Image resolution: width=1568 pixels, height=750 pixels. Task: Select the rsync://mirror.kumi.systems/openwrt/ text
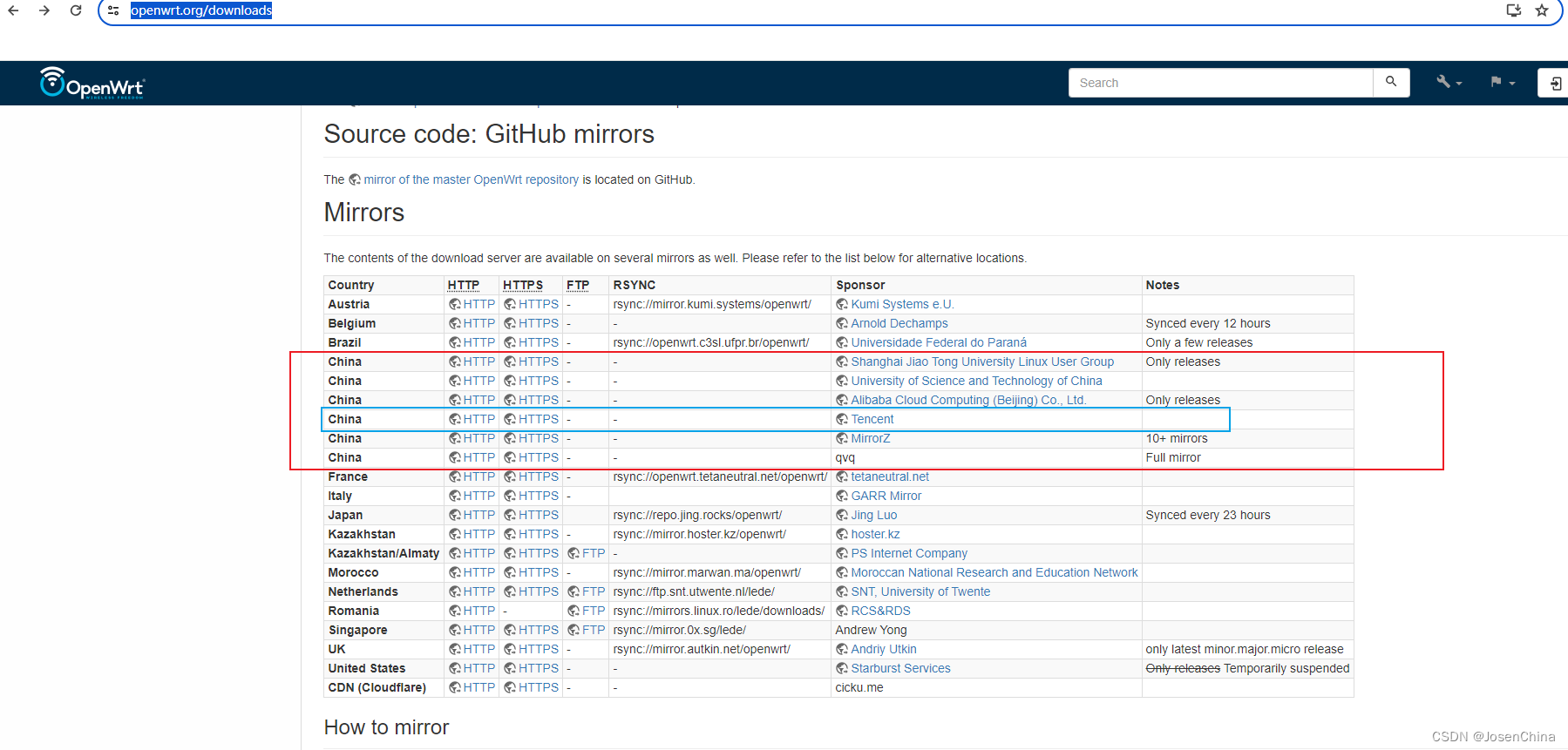pyautogui.click(x=712, y=304)
